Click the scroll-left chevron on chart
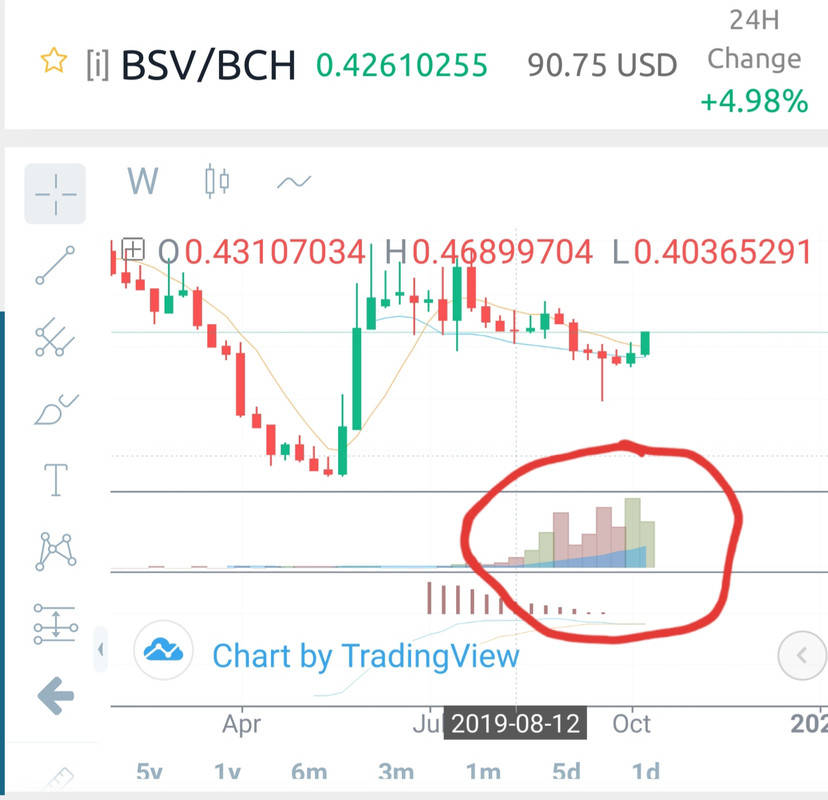The height and width of the screenshot is (800, 828). (x=802, y=656)
